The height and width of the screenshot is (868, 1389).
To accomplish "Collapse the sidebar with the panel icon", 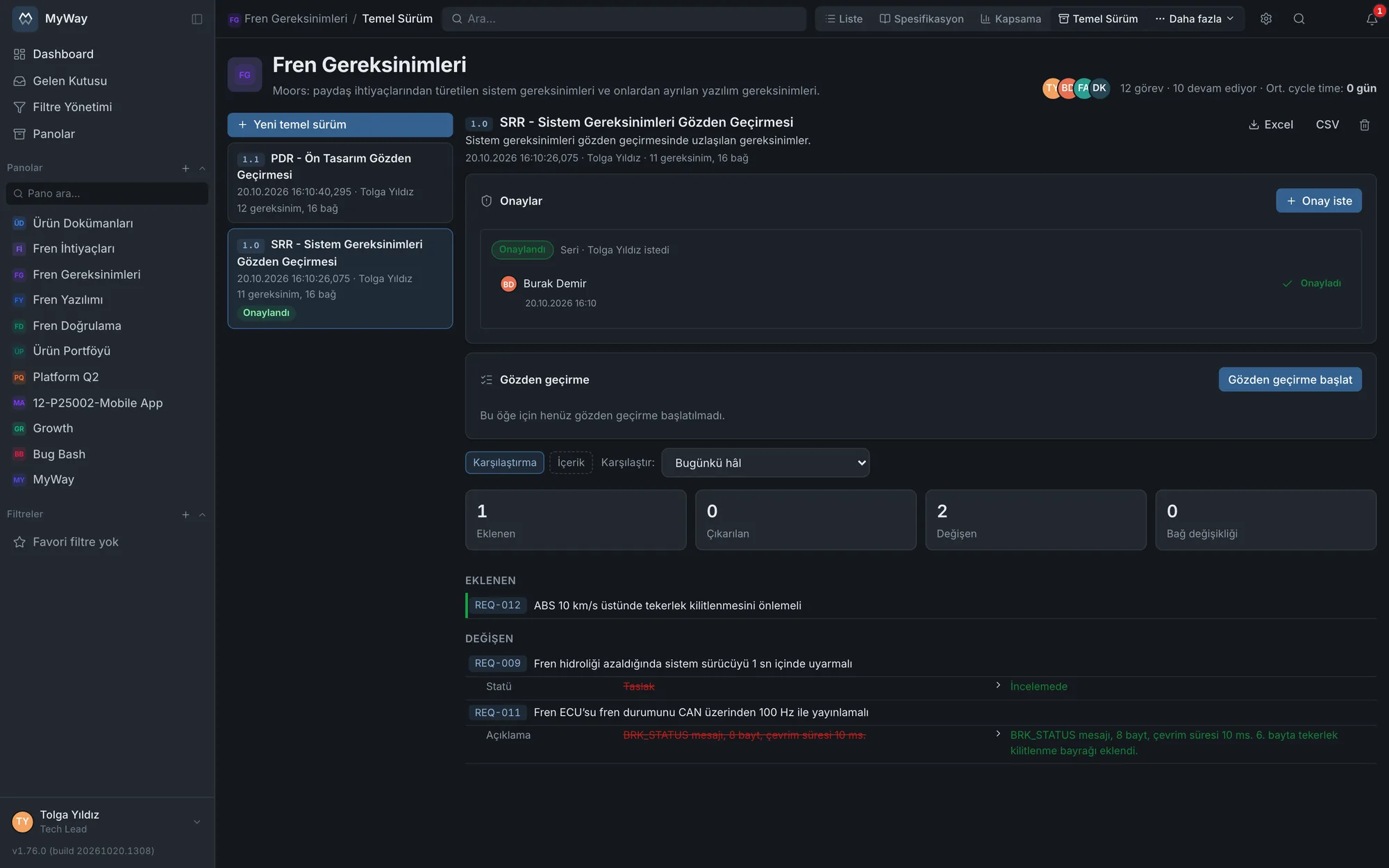I will 197,19.
